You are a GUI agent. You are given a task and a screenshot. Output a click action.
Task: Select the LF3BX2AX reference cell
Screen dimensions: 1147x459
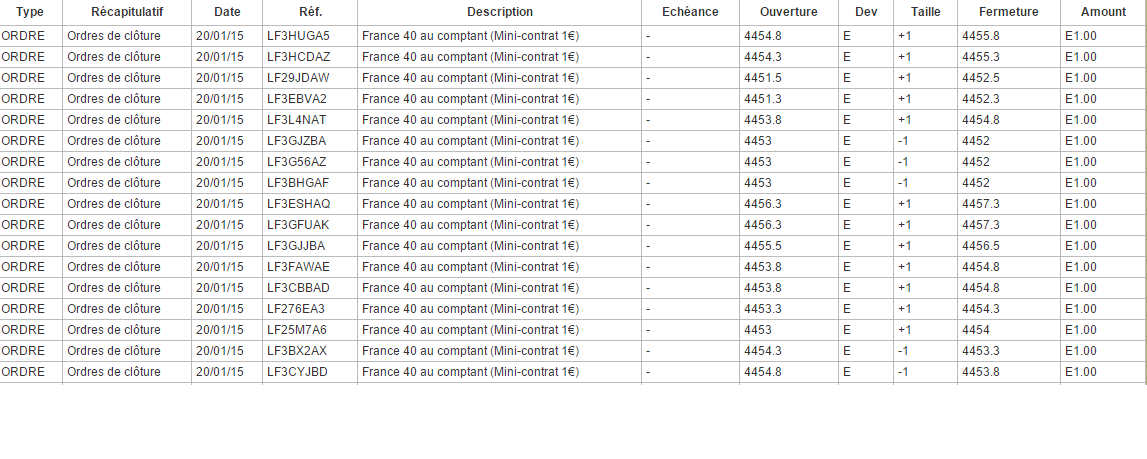(x=297, y=351)
